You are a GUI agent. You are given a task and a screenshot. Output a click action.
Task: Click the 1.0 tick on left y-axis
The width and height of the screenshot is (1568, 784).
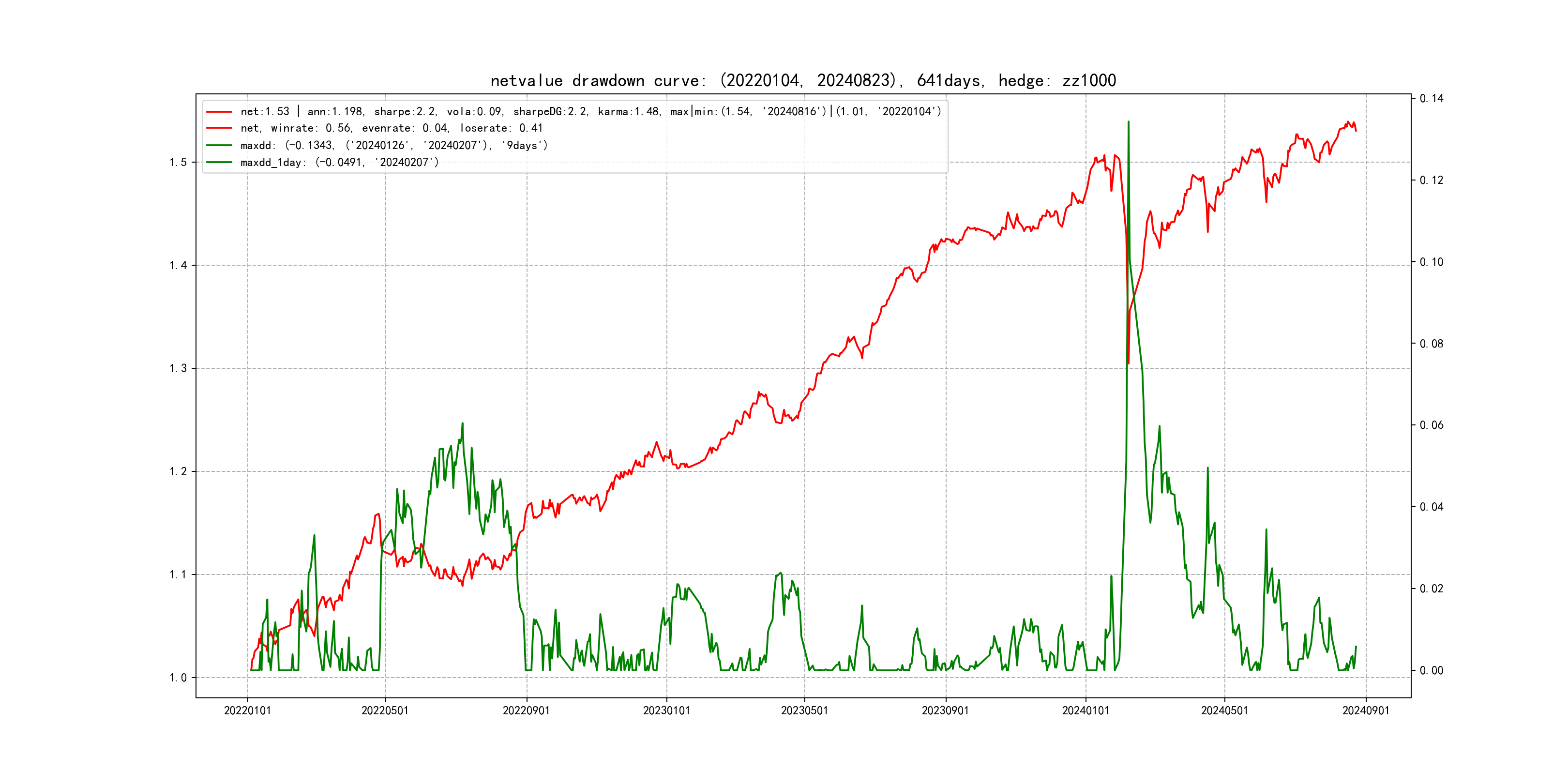pos(178,678)
